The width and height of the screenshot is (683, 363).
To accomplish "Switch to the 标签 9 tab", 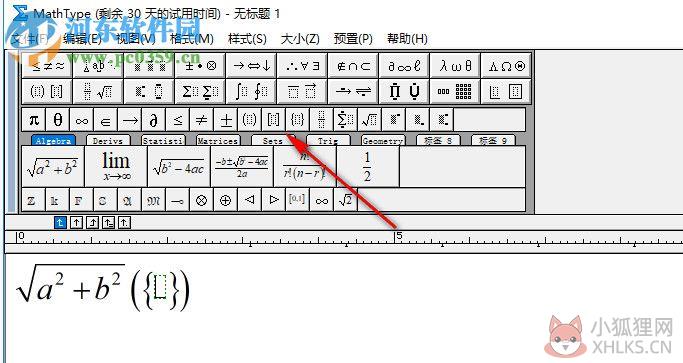I will pos(493,141).
